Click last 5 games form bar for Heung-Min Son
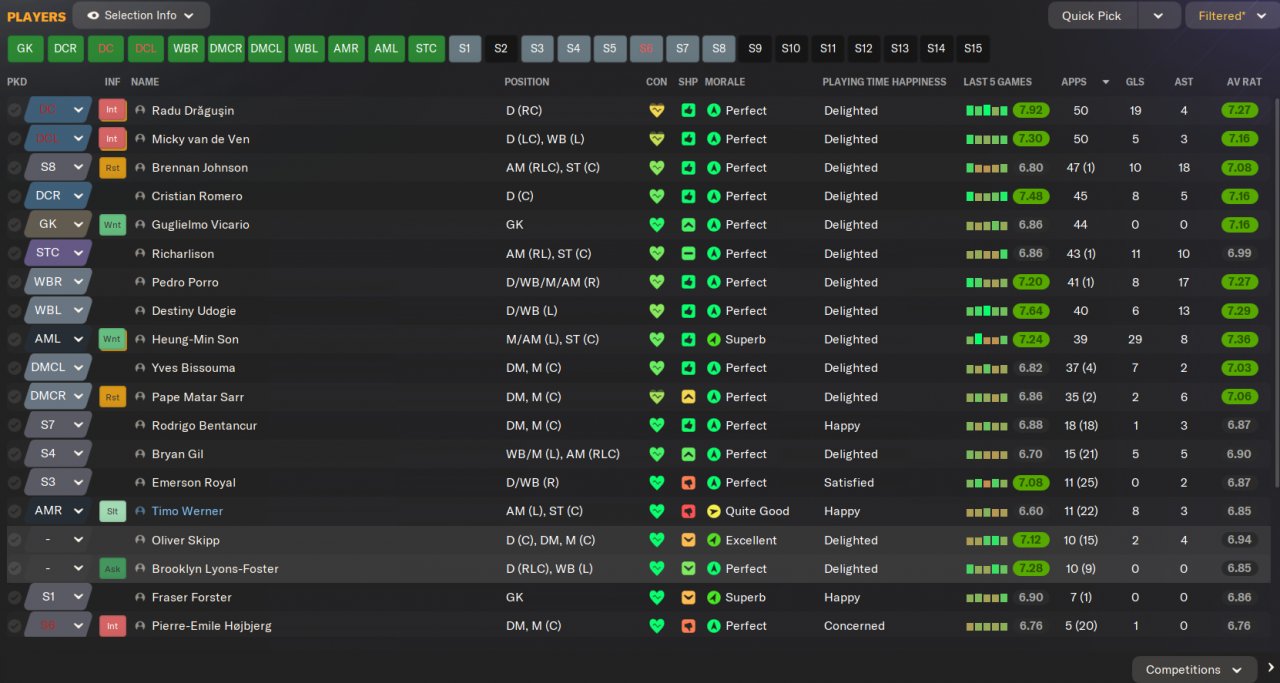 pos(986,339)
